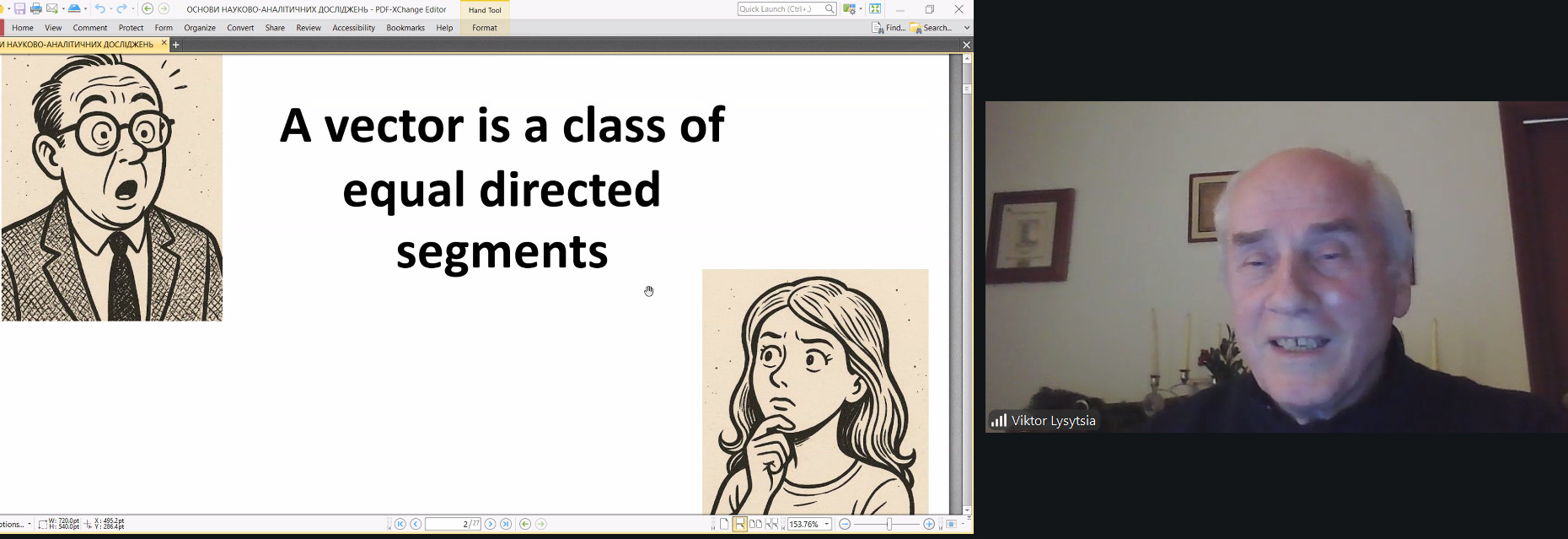Enable two pages layout
Viewport: 1568px width, 539px height.
(x=755, y=524)
